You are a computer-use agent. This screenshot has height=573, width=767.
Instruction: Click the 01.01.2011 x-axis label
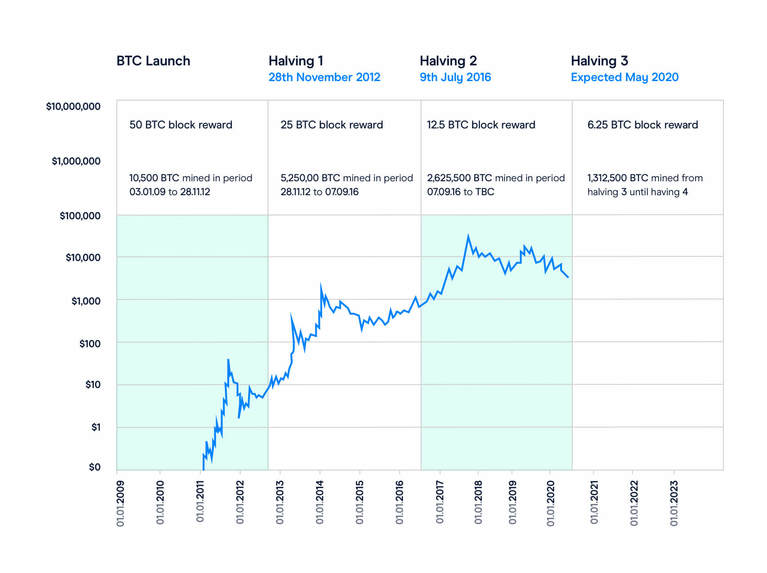tap(200, 502)
